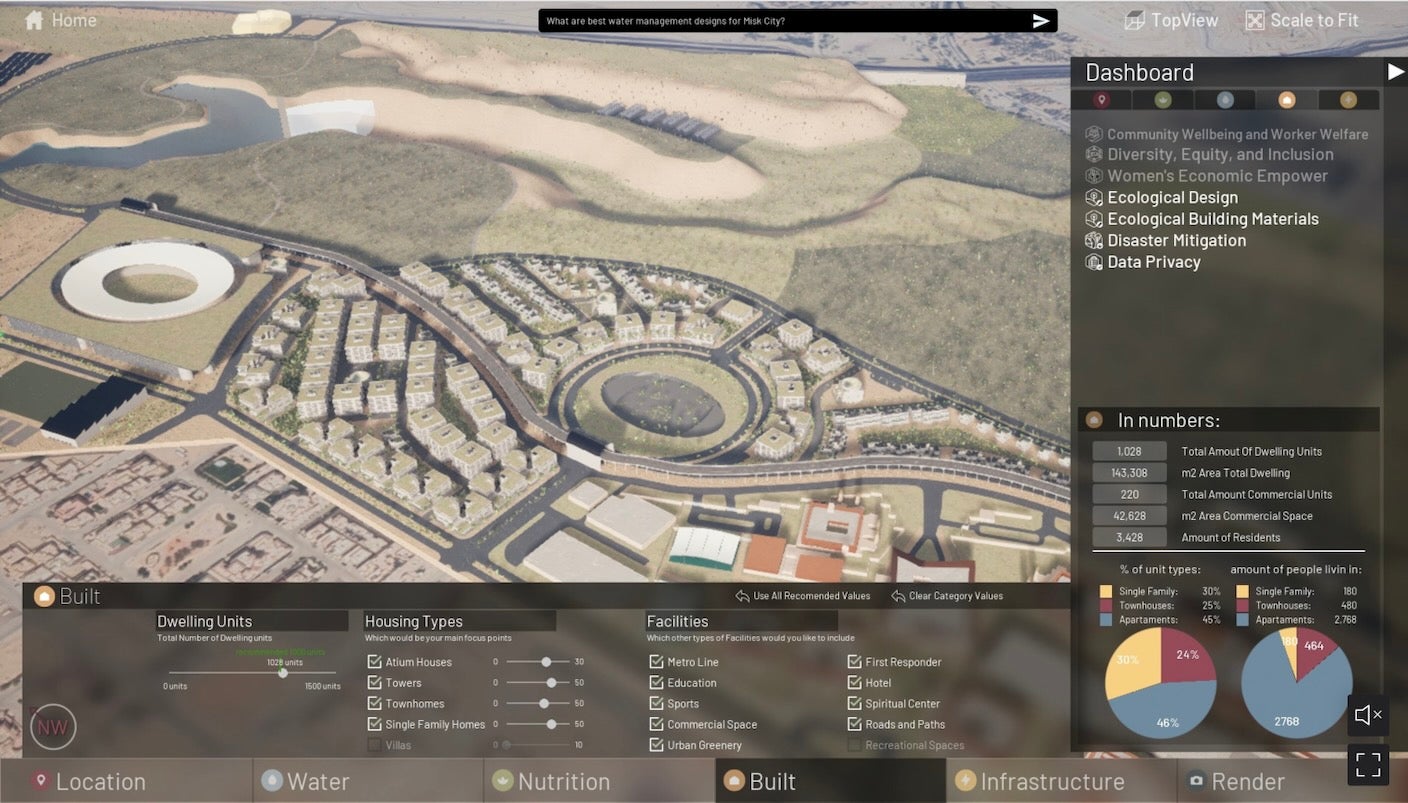Click Use All Recomended Values
Image resolution: width=1408 pixels, height=803 pixels.
[803, 596]
